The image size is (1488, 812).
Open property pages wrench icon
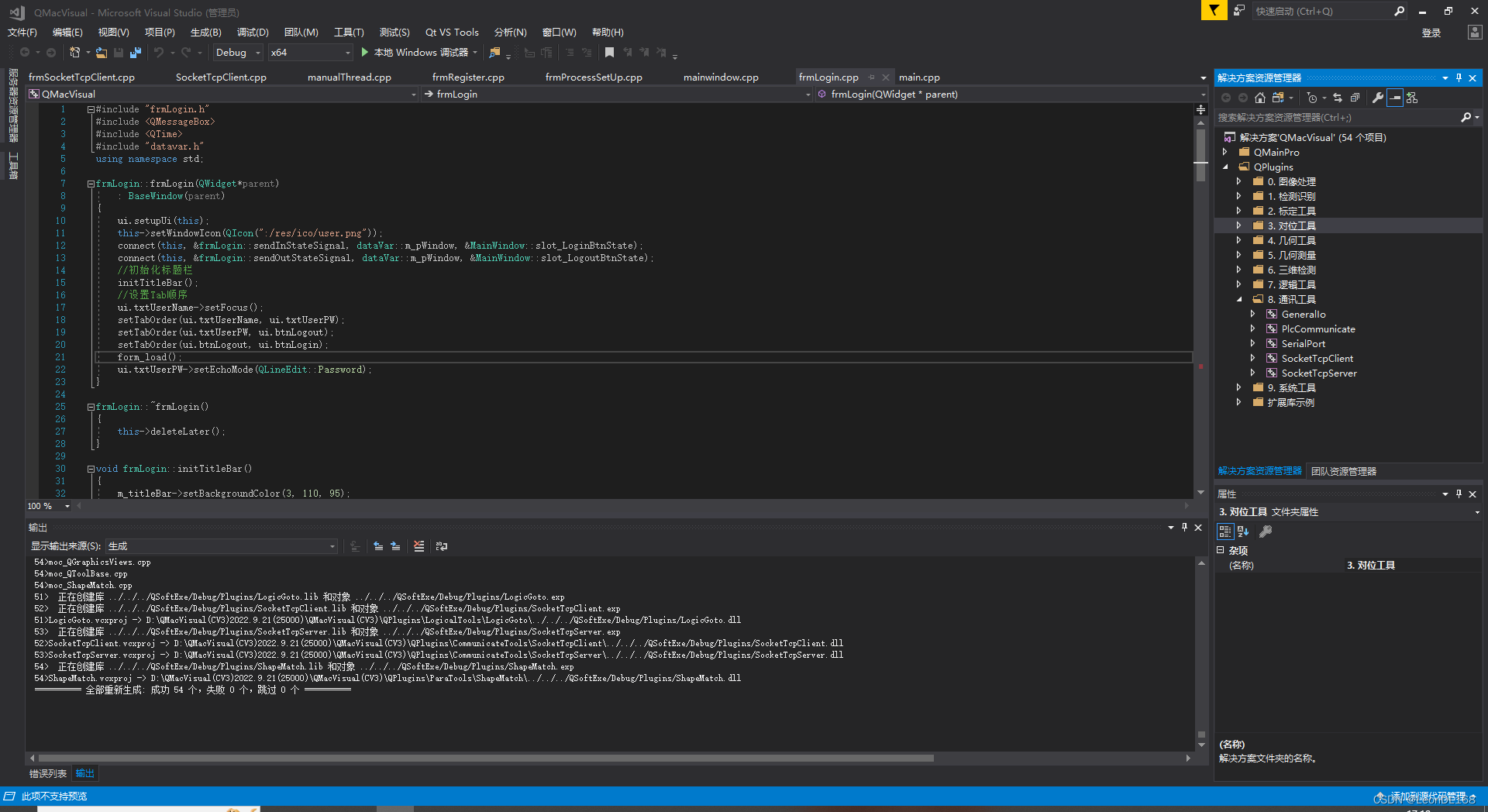point(1266,532)
